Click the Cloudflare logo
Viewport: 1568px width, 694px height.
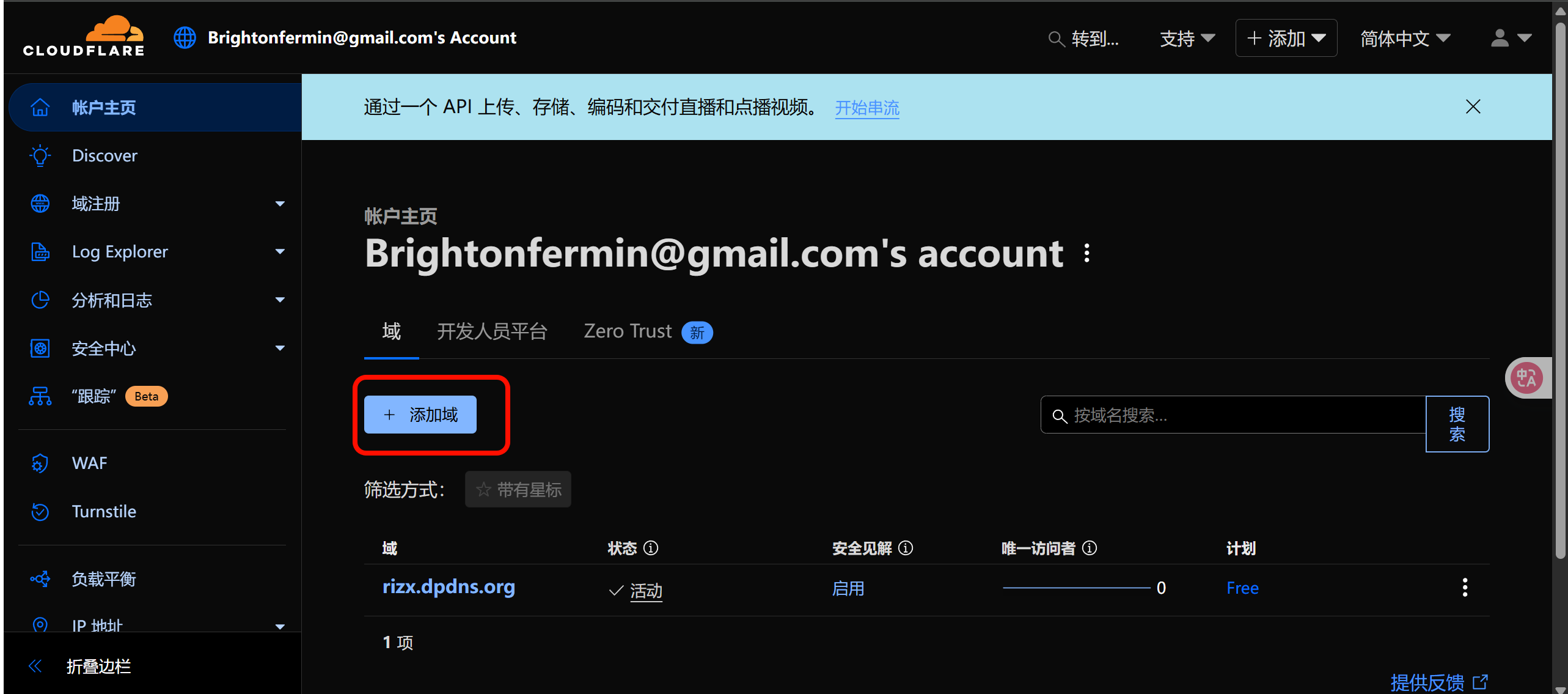click(x=84, y=37)
